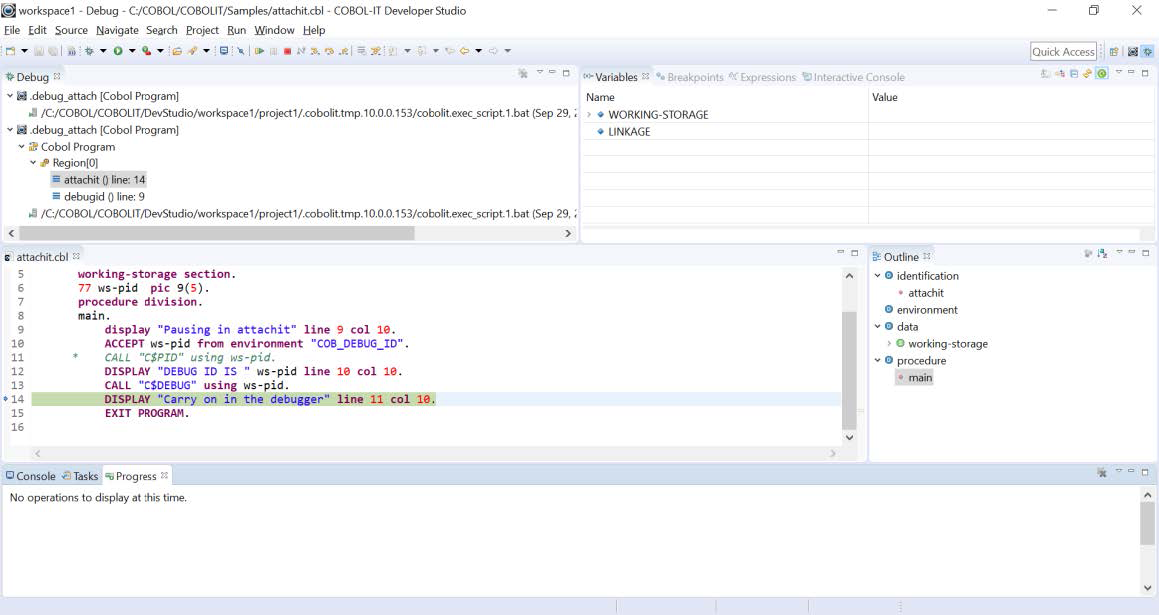Click the Step Into icon
This screenshot has width=1159, height=615.
coord(314,51)
